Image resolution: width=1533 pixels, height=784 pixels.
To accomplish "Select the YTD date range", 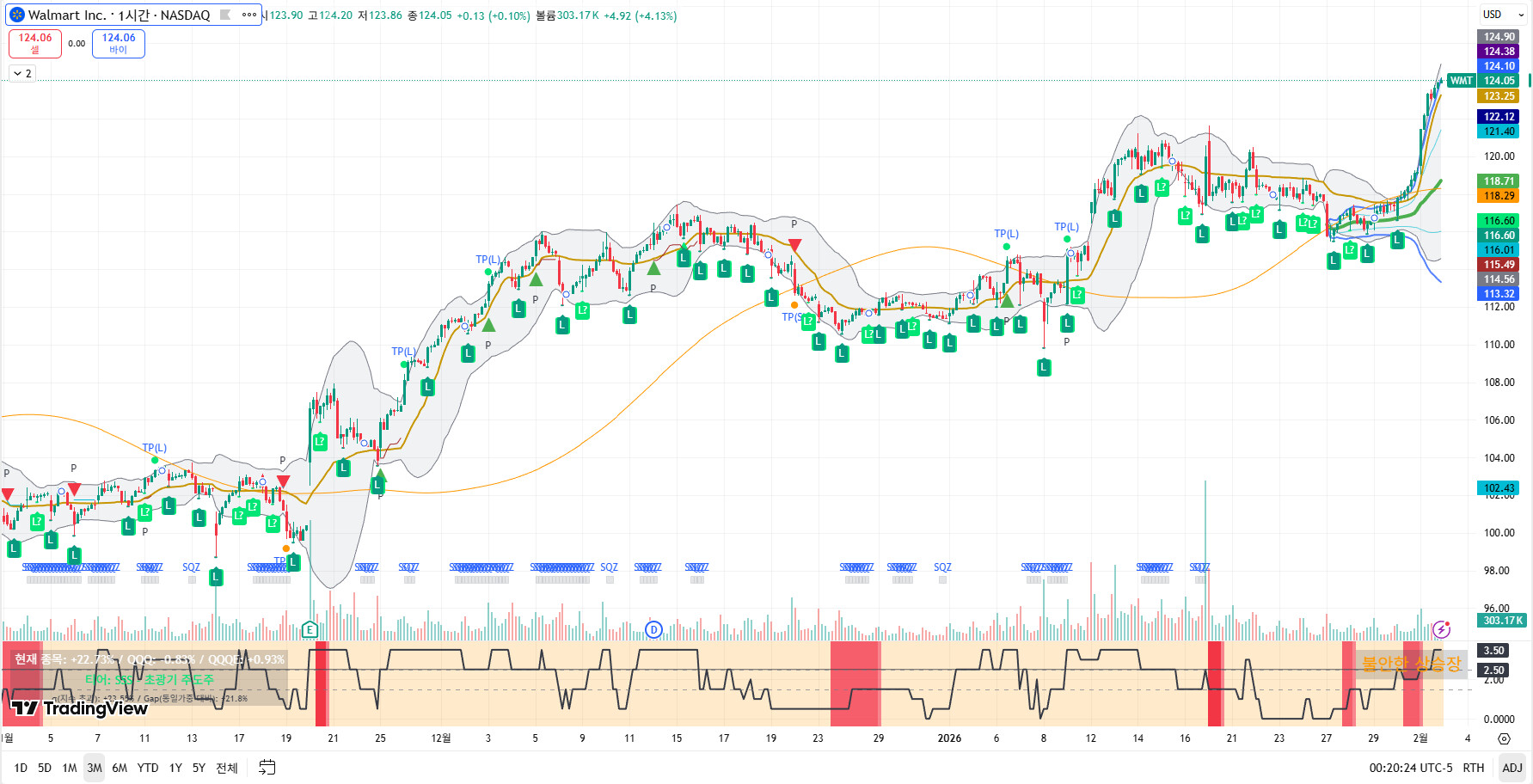I will click(148, 768).
